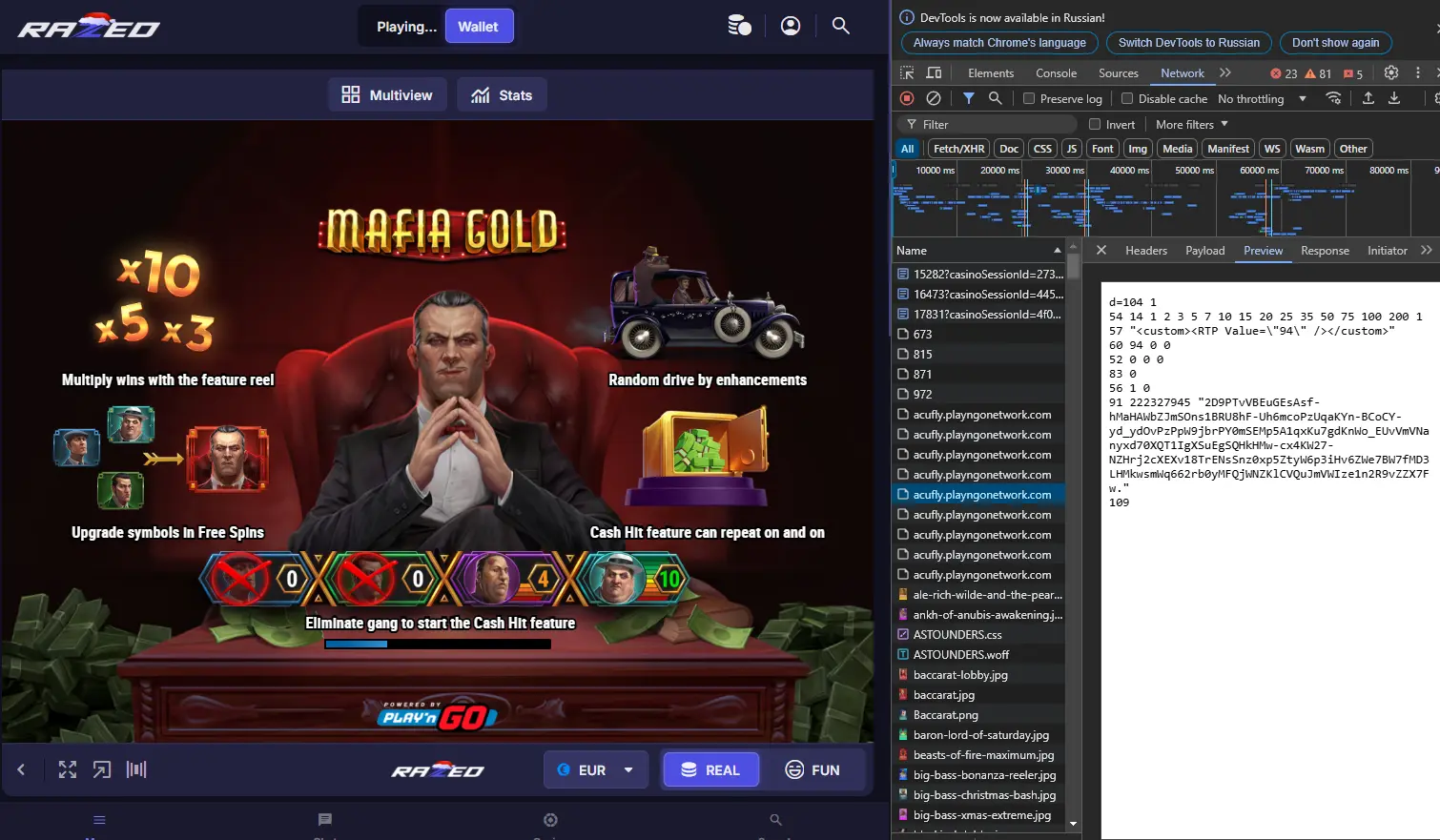Screen dimensions: 1440x840
Task: Enable the Preserve log checkbox
Action: [1029, 98]
